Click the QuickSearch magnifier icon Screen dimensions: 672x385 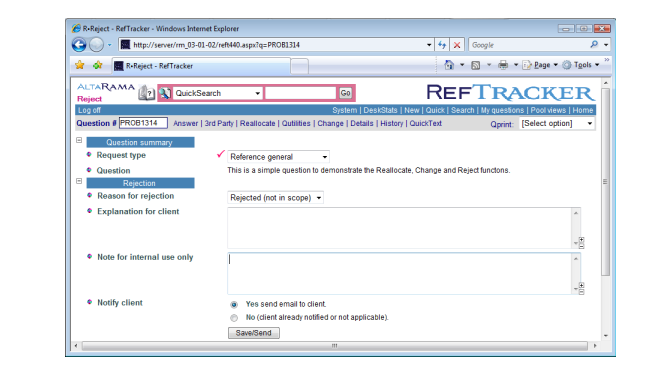pos(165,93)
